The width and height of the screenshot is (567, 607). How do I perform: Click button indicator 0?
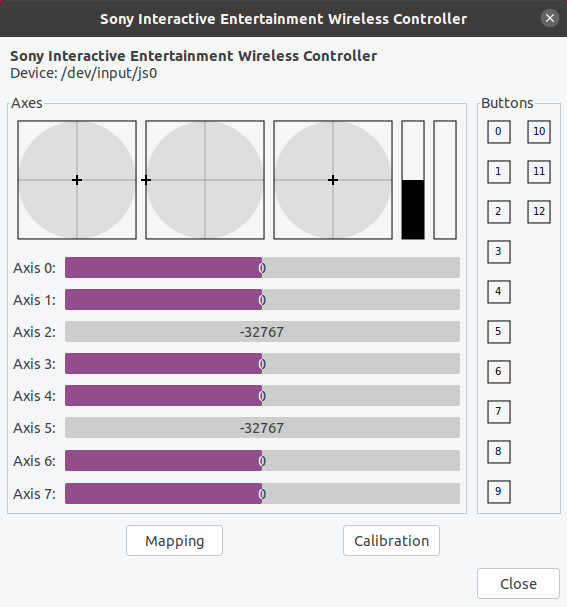coord(498,132)
